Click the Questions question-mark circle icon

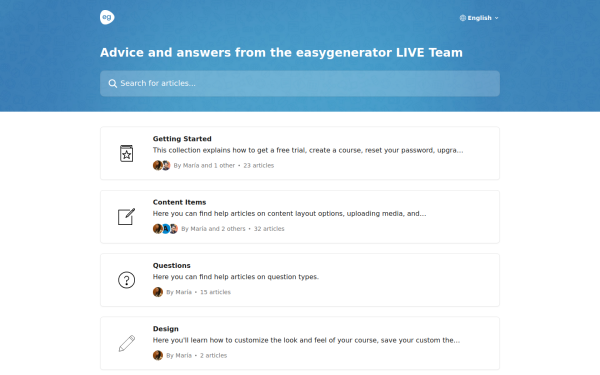pos(126,280)
